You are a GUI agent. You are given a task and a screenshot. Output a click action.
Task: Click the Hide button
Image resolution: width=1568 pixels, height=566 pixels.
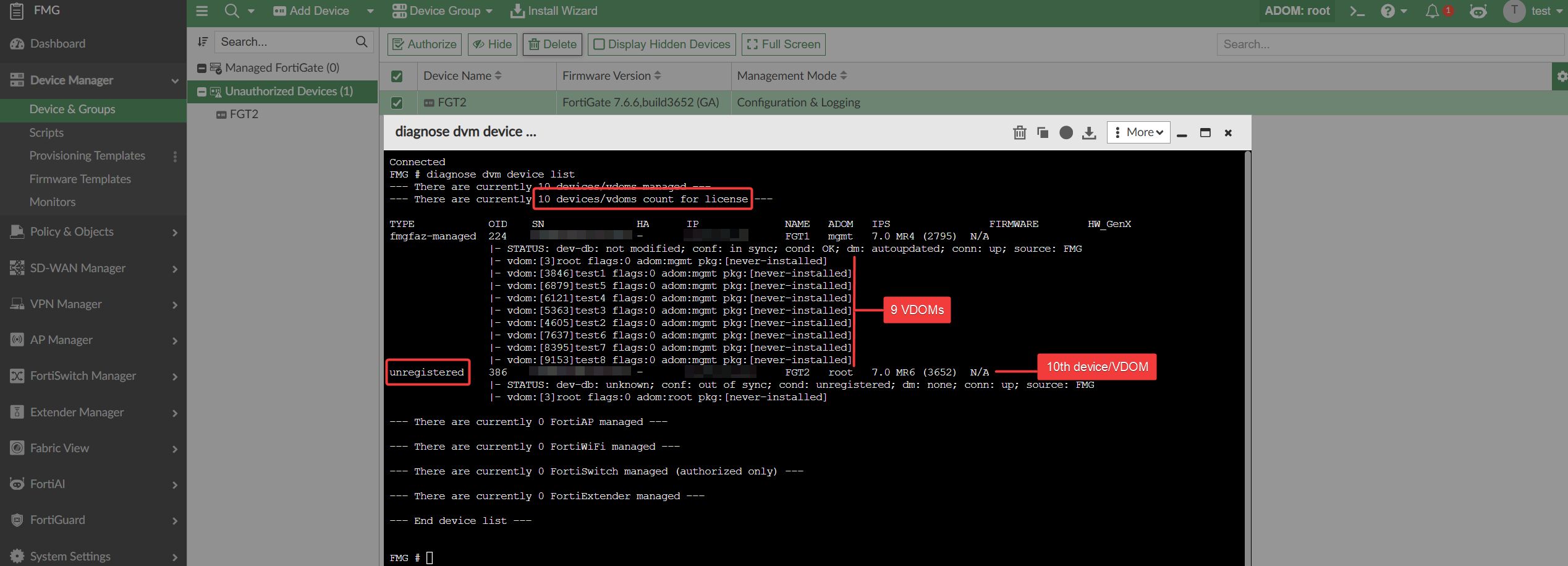pyautogui.click(x=493, y=45)
